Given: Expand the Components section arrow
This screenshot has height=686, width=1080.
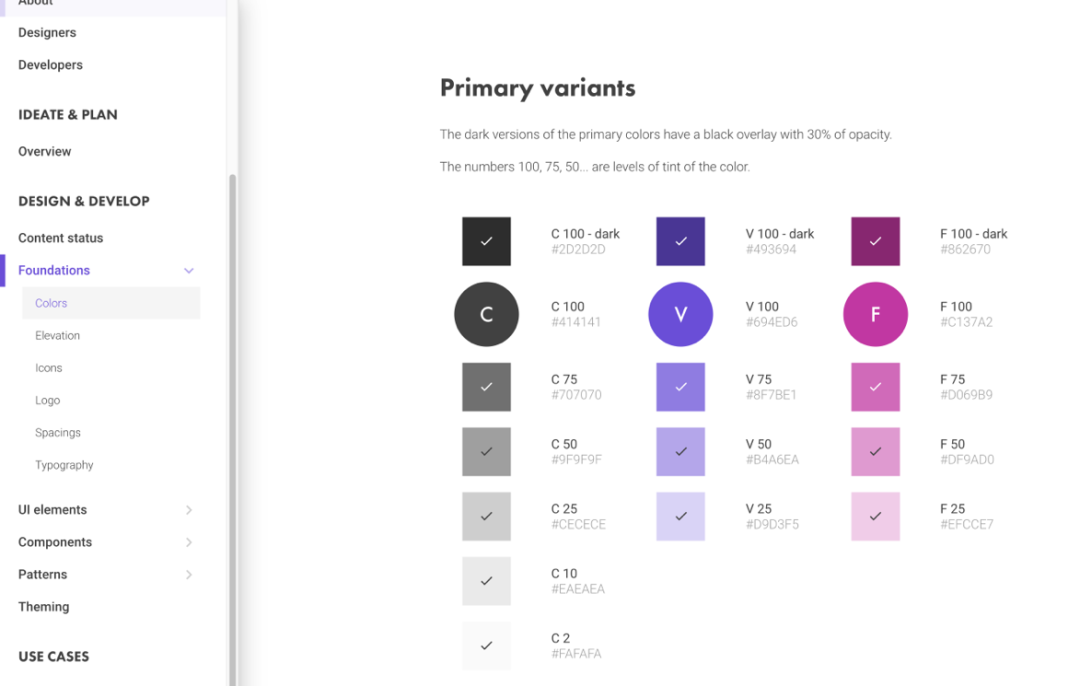Looking at the screenshot, I should click(x=188, y=542).
